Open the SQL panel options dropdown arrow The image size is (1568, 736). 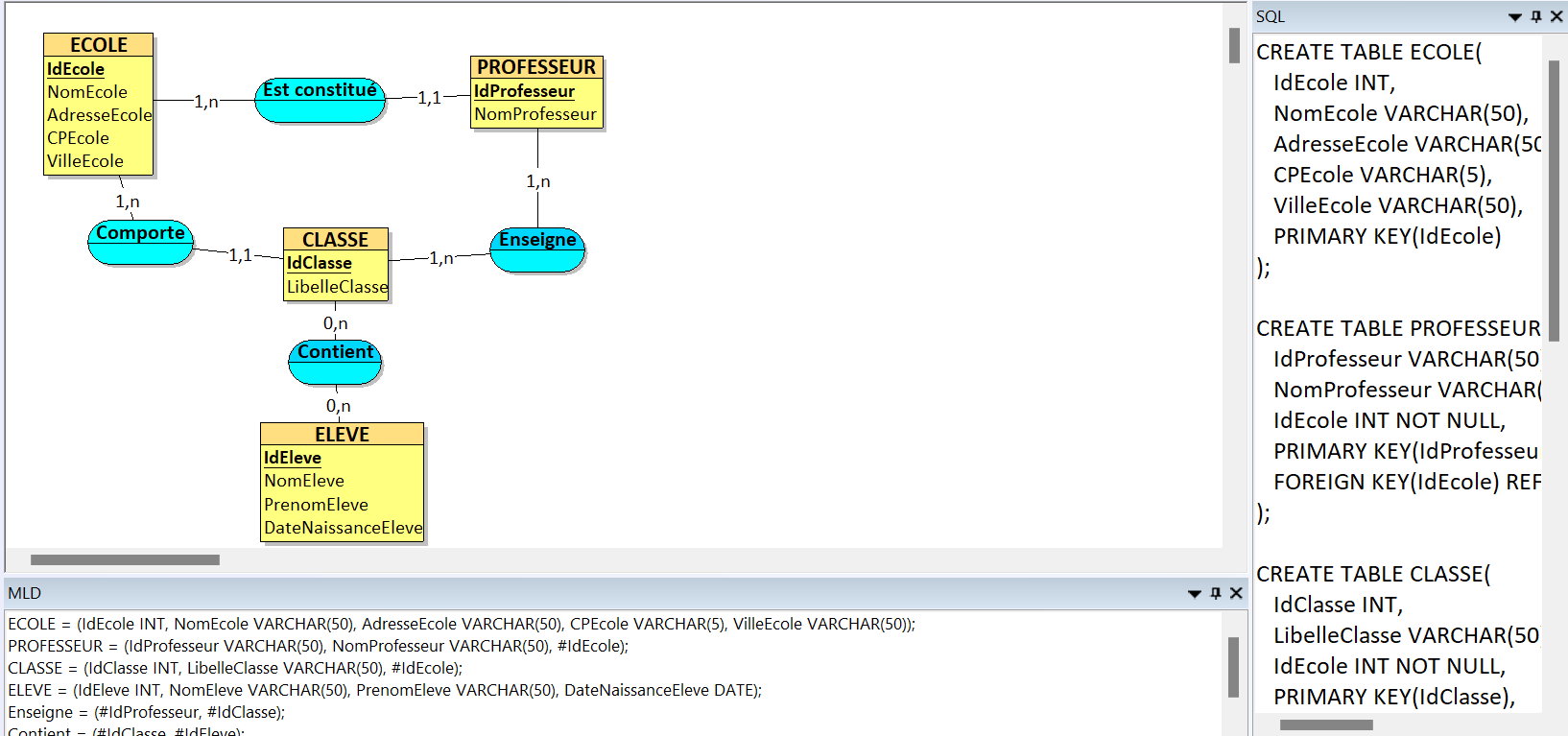(x=1515, y=17)
